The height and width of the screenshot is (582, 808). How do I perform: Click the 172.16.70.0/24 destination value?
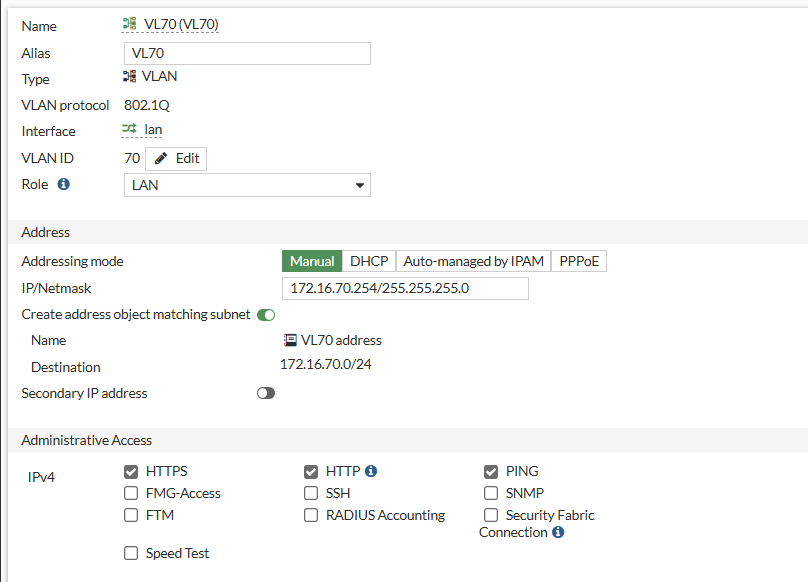[x=326, y=364]
